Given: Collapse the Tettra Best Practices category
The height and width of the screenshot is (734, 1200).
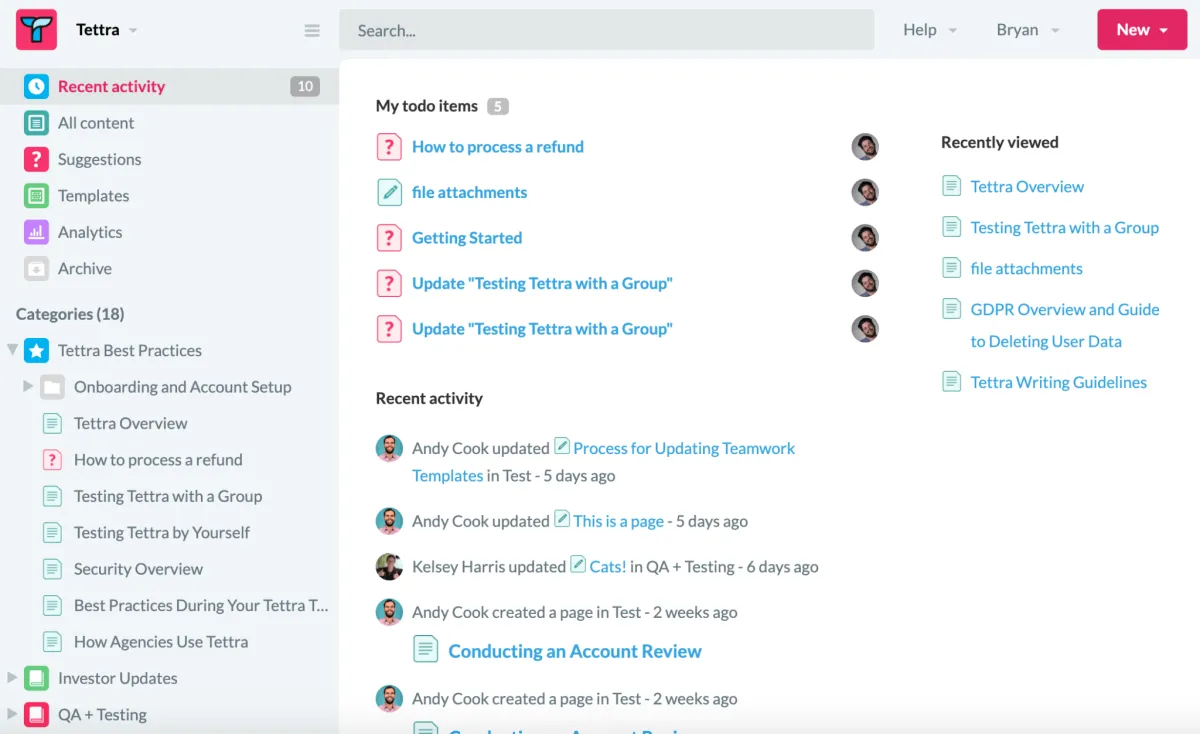Looking at the screenshot, I should click(x=12, y=351).
